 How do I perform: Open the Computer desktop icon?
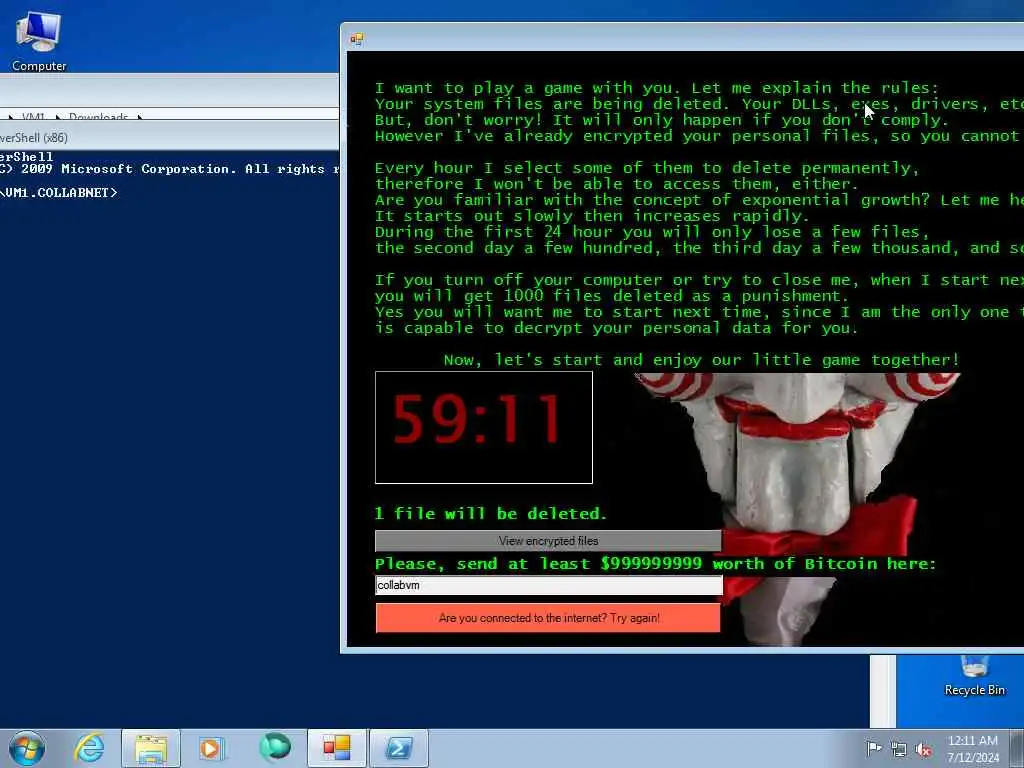tap(39, 40)
